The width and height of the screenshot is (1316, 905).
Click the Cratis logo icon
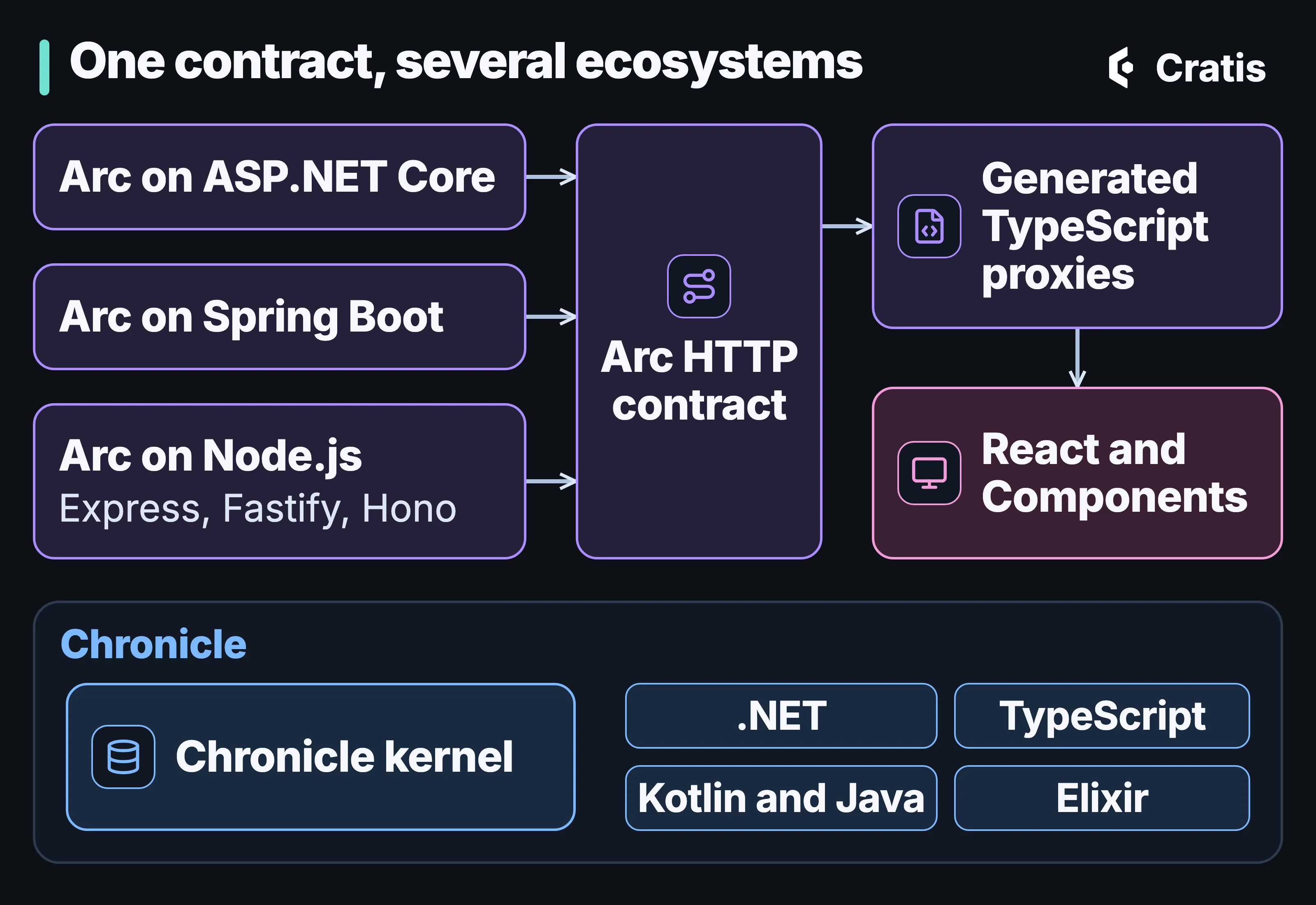(x=1121, y=67)
